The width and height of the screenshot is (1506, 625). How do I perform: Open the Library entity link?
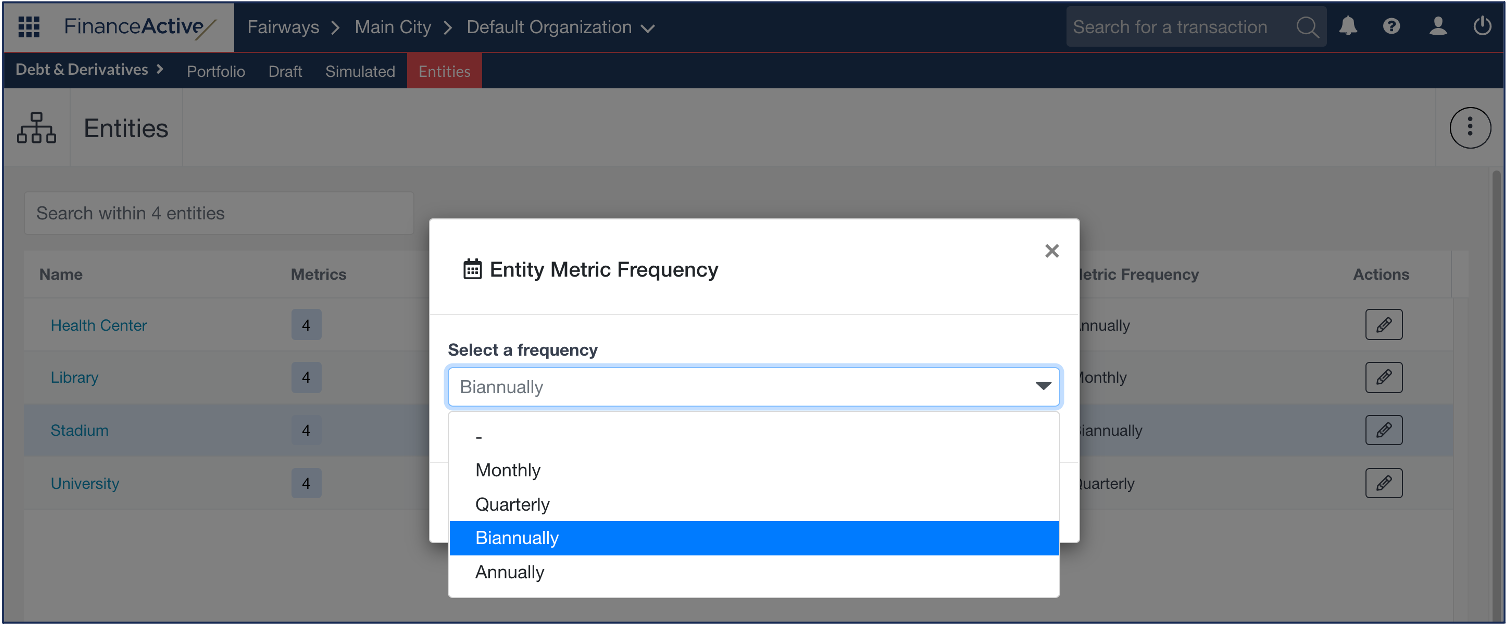click(75, 378)
